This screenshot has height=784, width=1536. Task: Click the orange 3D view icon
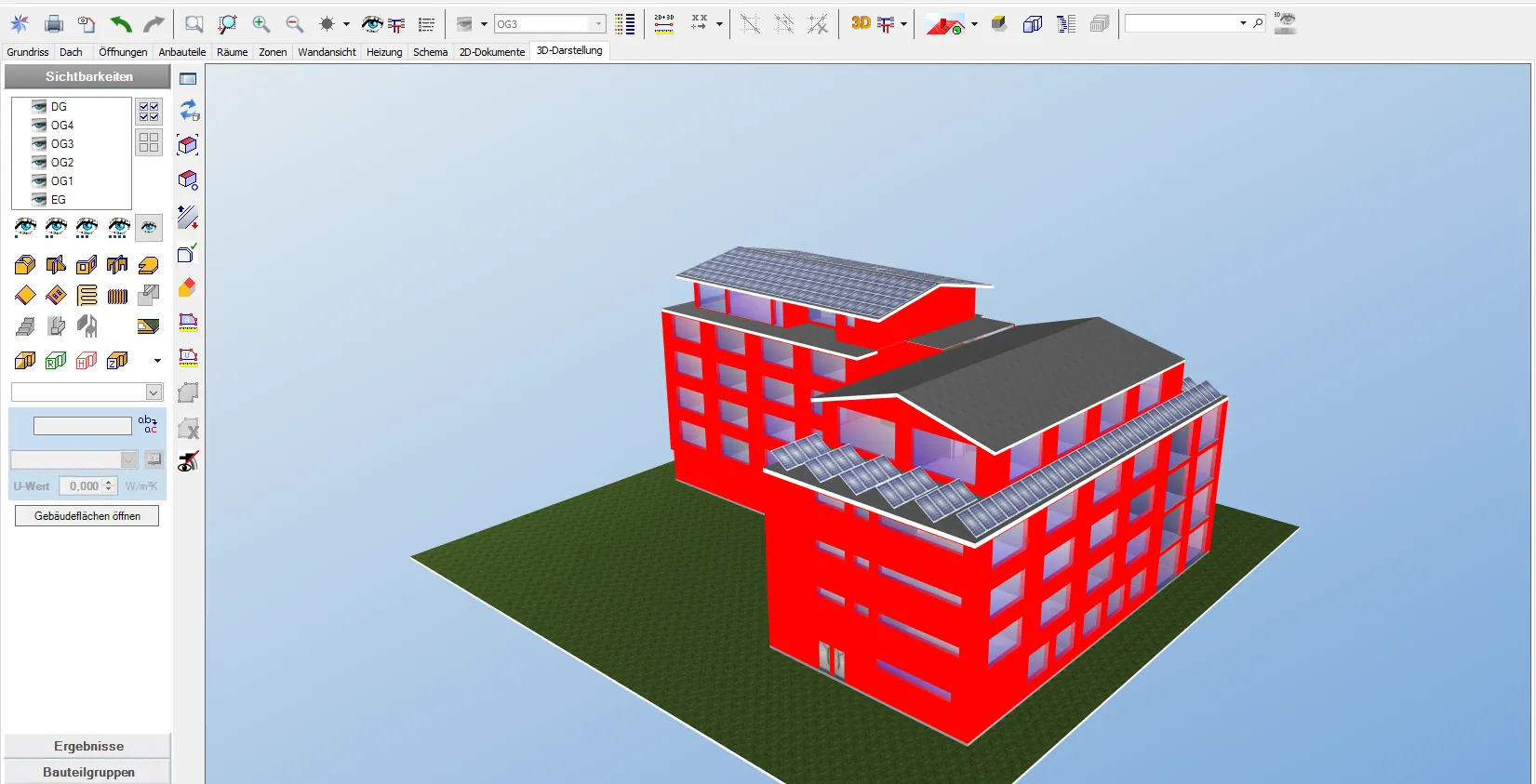coord(861,23)
